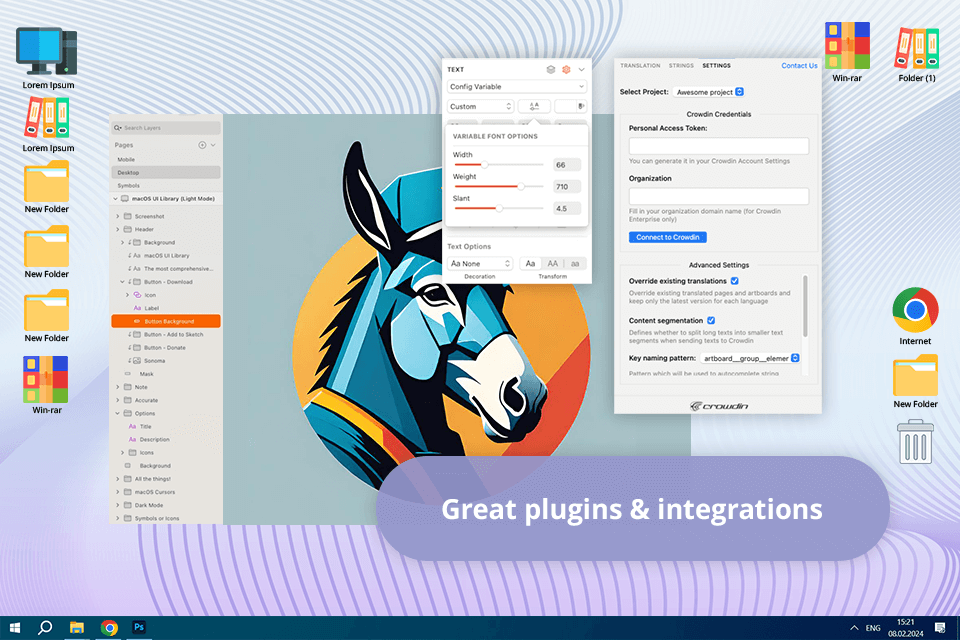The width and height of the screenshot is (960, 640).
Task: Open the Custom font weight dropdown
Action: pyautogui.click(x=480, y=106)
